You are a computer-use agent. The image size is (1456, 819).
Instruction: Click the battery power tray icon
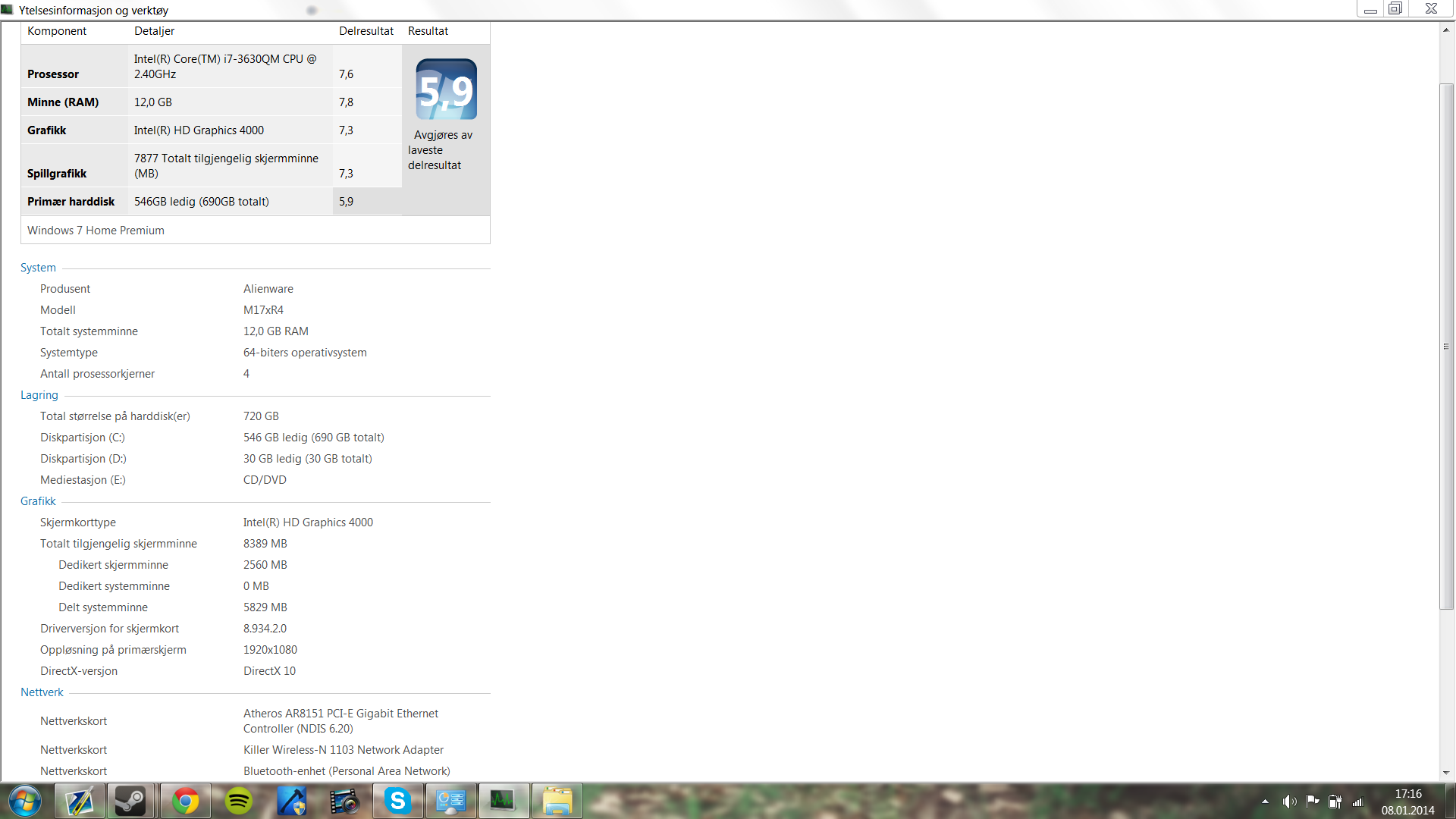[x=1335, y=802]
